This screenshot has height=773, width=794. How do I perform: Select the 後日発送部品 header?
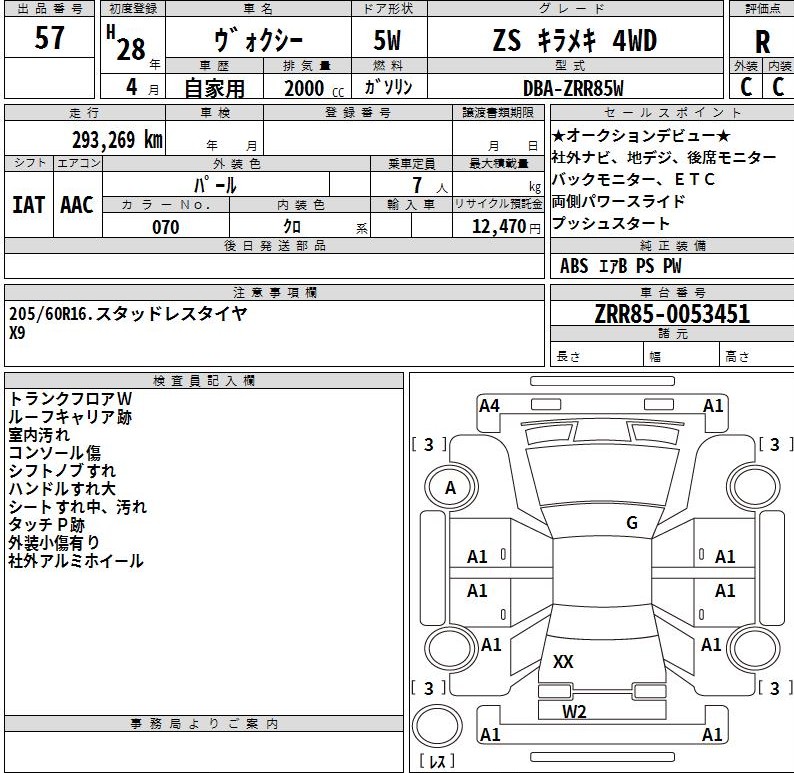tap(274, 246)
